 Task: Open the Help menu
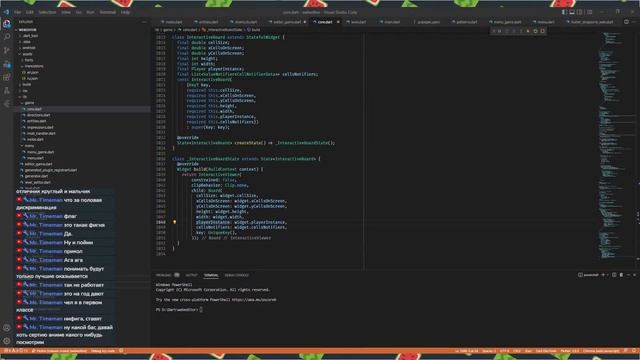click(x=125, y=12)
